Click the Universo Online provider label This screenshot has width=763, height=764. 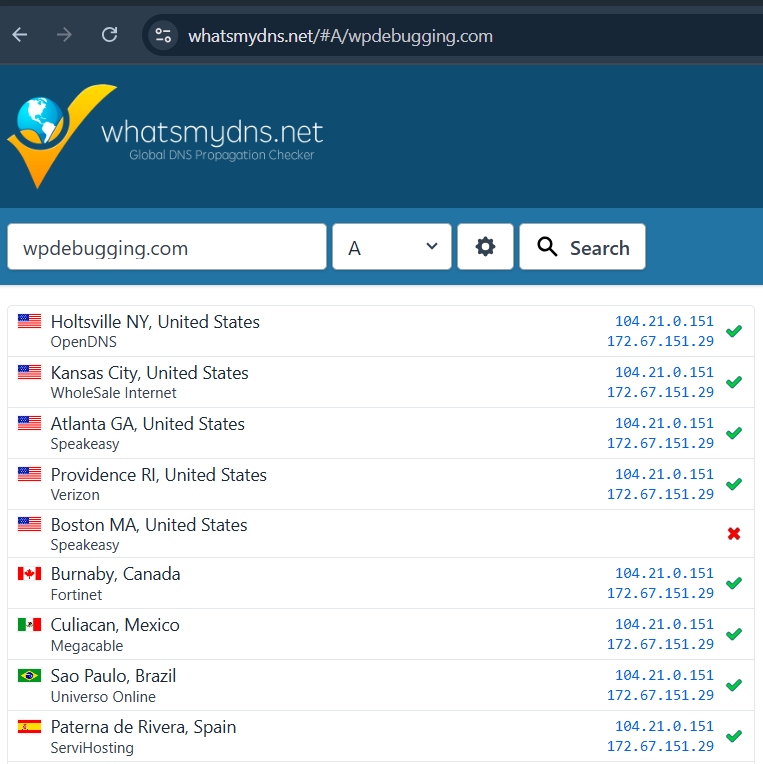point(103,697)
